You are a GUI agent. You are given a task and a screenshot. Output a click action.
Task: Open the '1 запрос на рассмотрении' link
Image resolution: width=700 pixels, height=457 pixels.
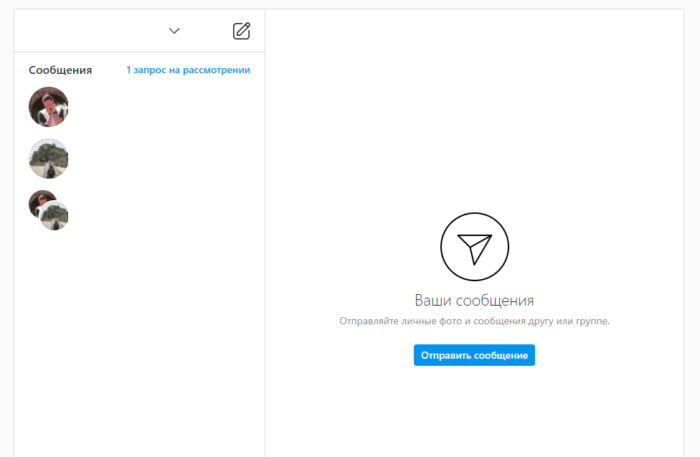188,70
